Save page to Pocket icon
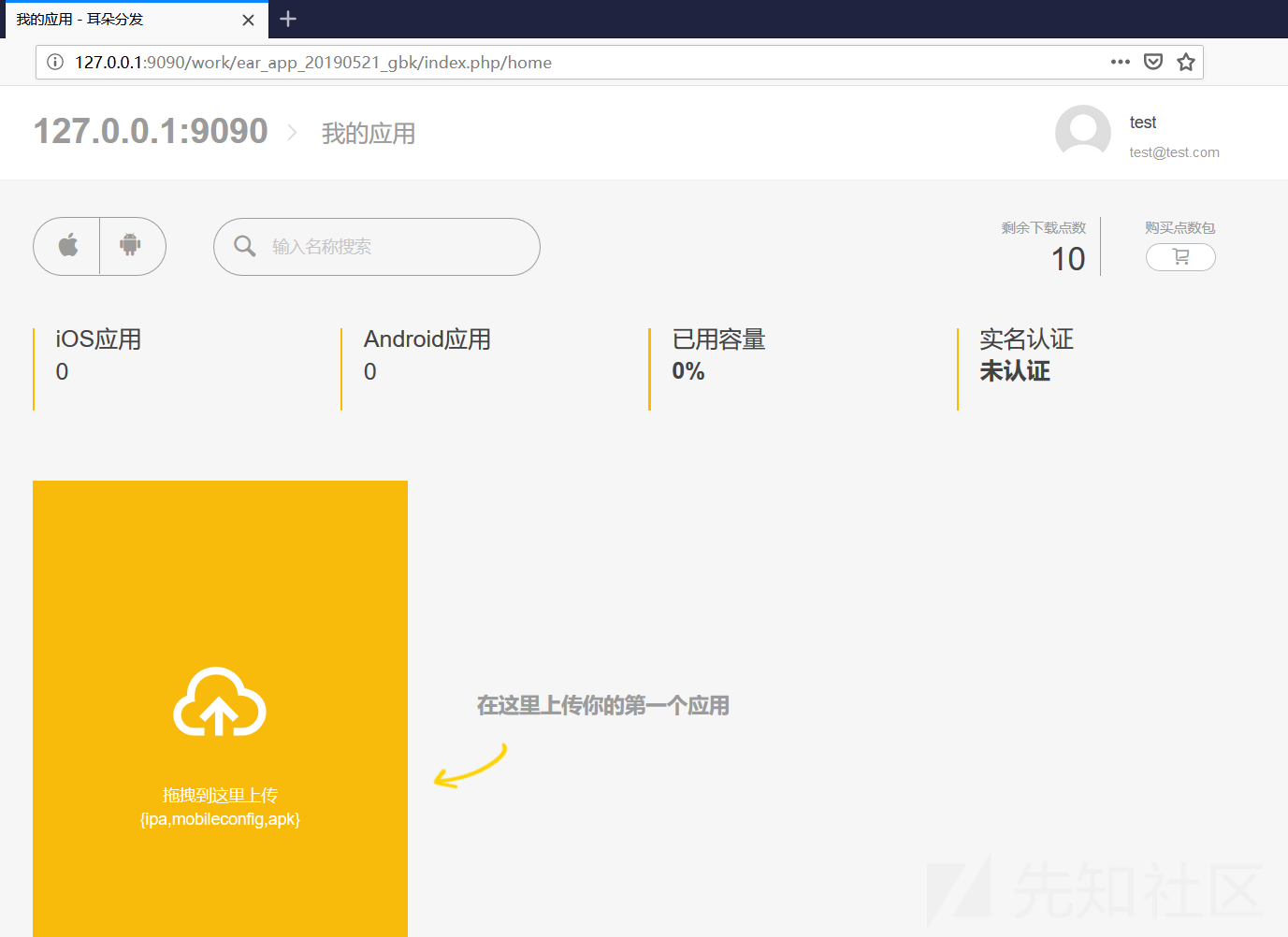This screenshot has width=1288, height=937. tap(1153, 62)
